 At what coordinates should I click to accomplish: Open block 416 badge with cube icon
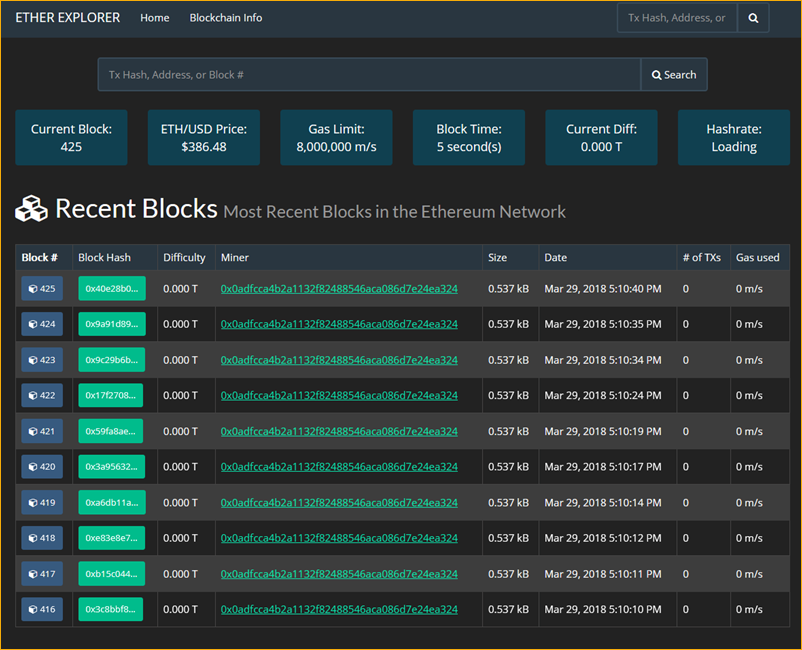pyautogui.click(x=42, y=609)
